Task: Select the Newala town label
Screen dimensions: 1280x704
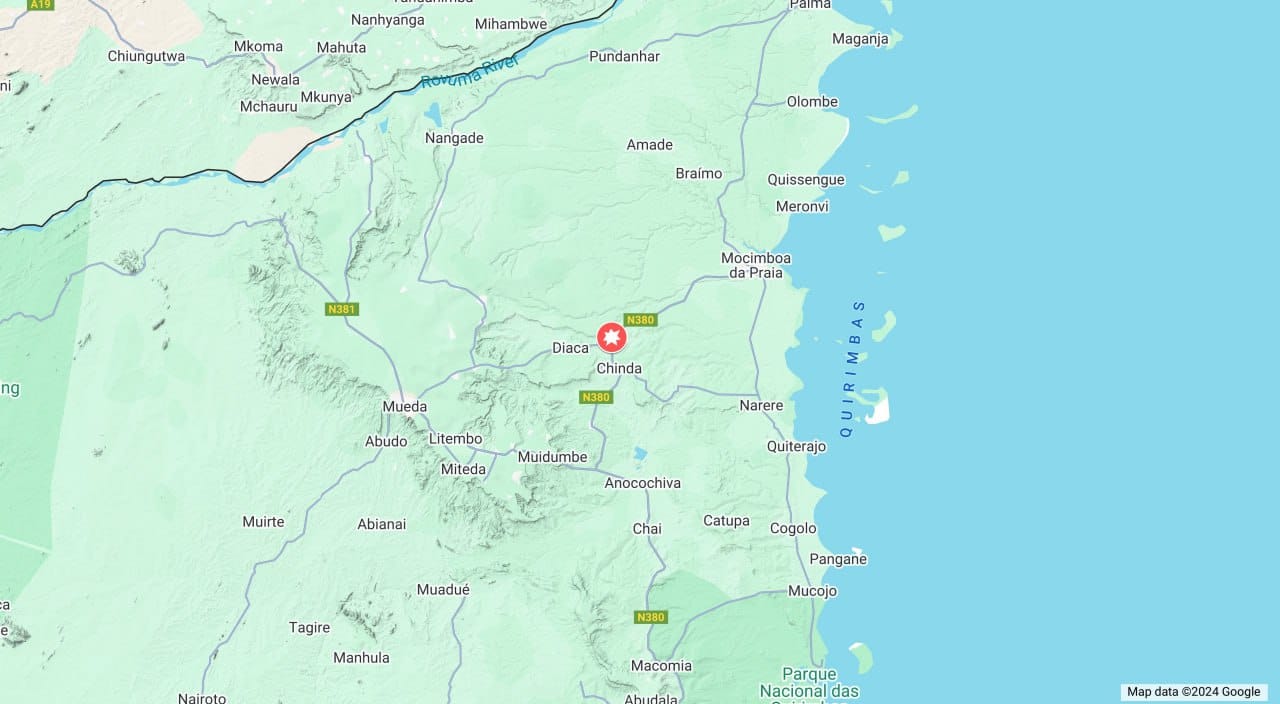Action: (x=275, y=79)
